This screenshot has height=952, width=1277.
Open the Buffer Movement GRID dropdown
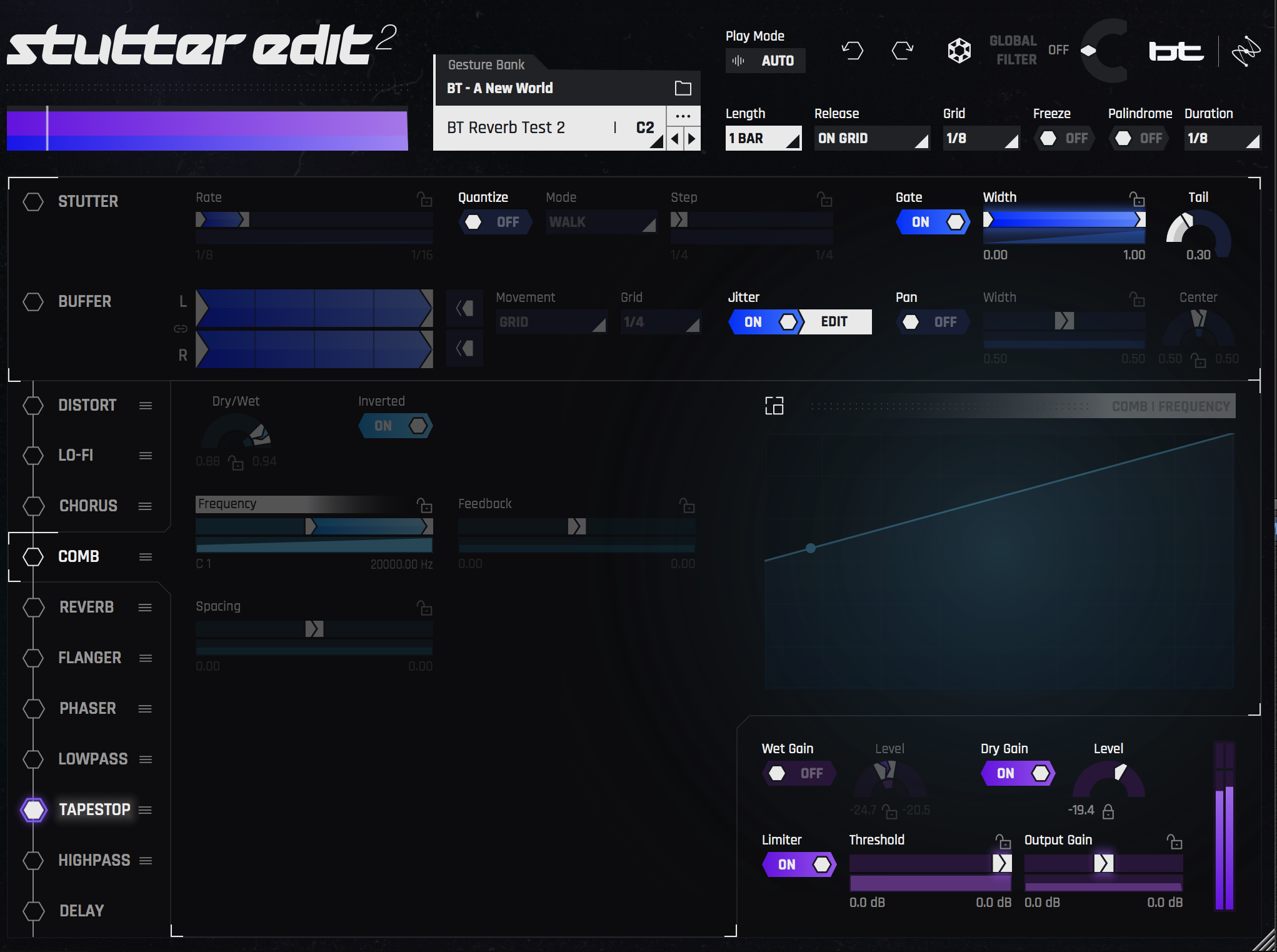coord(551,322)
